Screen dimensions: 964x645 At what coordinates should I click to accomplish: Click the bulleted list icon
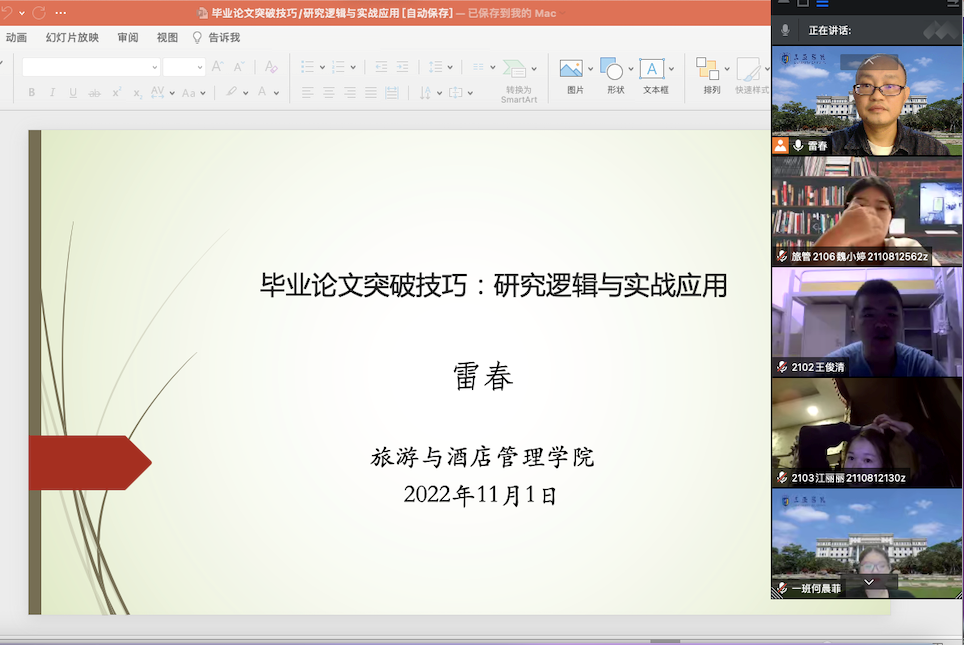307,67
